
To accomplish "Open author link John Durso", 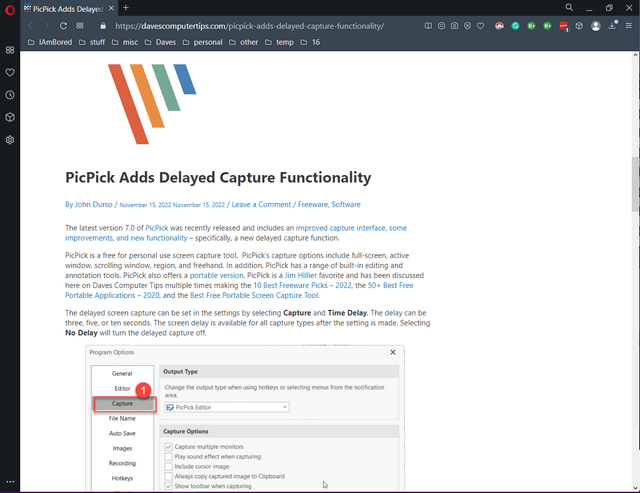I will point(93,204).
